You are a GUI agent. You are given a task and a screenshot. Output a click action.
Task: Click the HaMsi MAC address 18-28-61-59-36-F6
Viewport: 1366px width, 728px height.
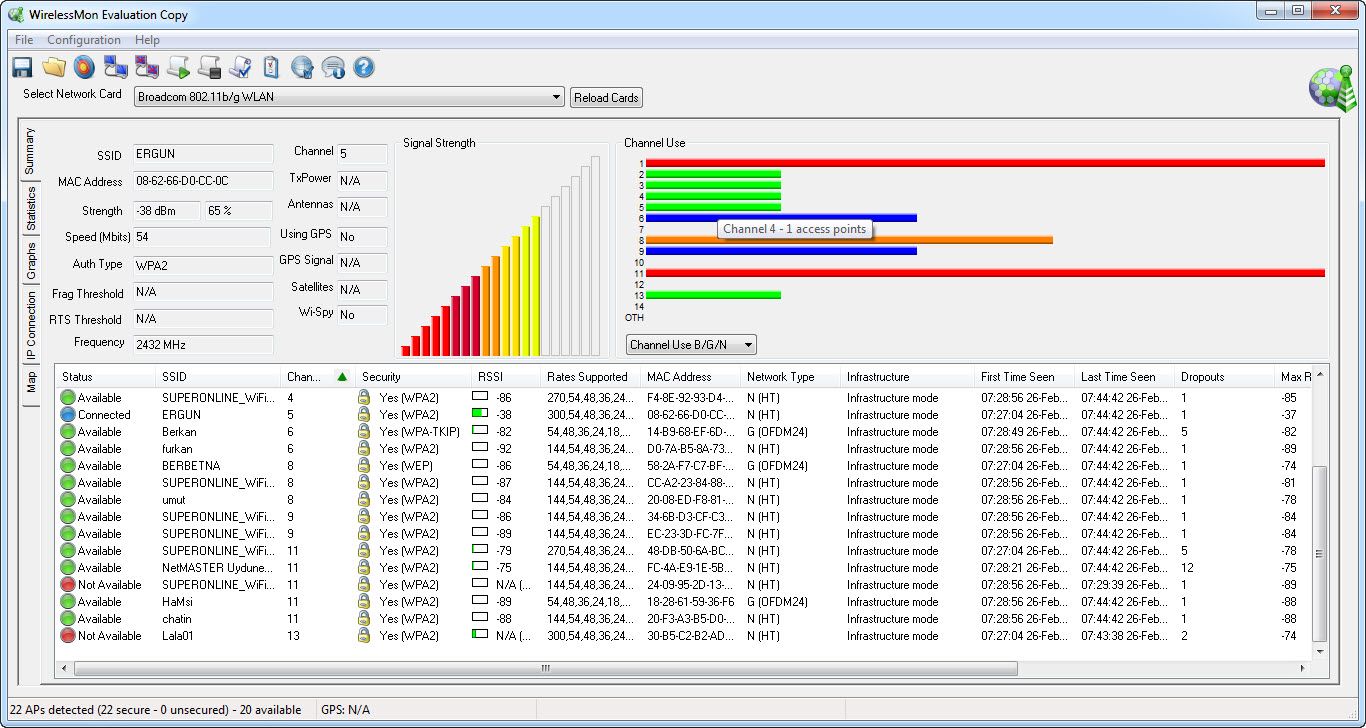690,602
